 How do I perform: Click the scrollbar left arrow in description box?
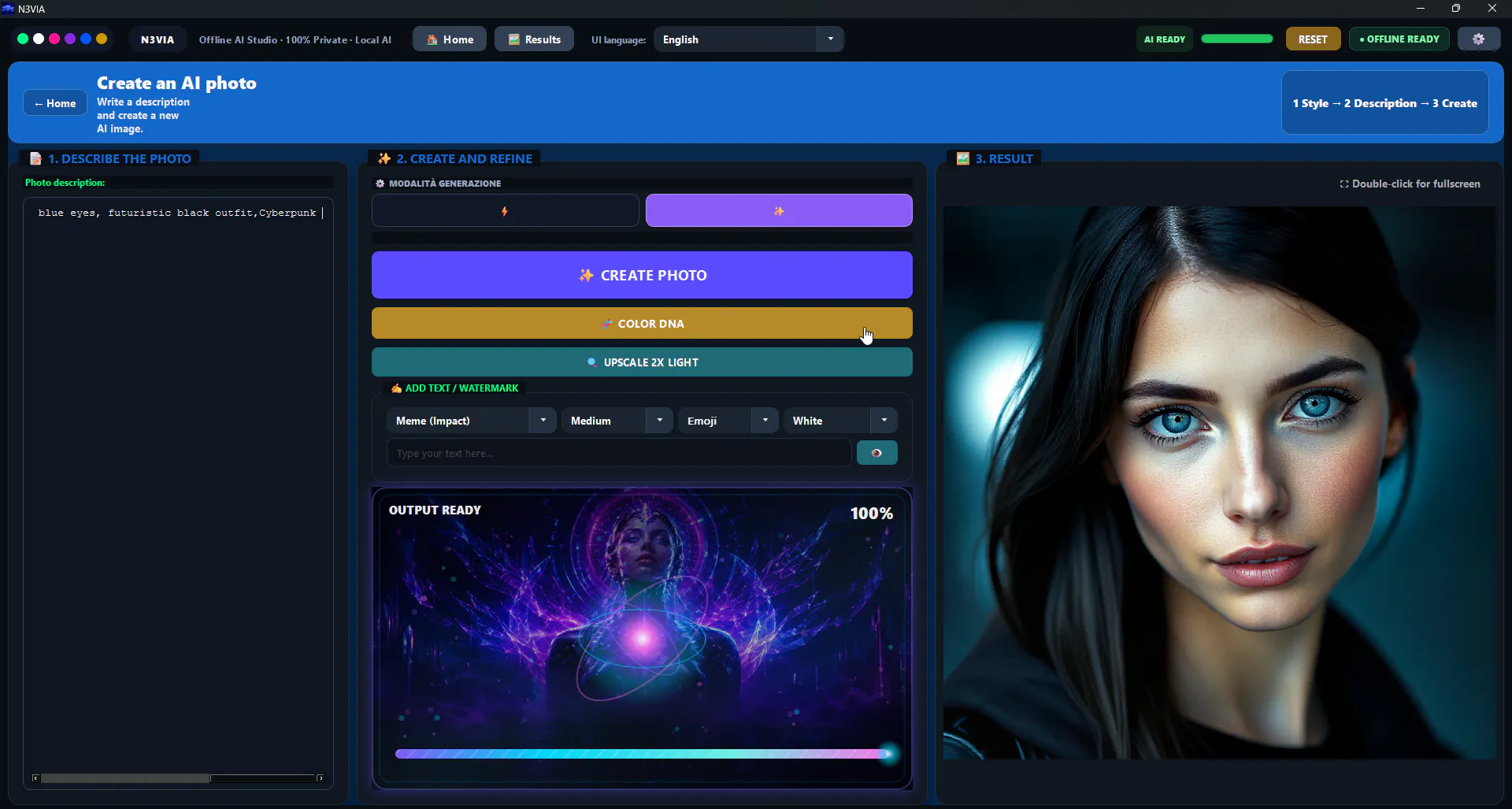coord(35,778)
